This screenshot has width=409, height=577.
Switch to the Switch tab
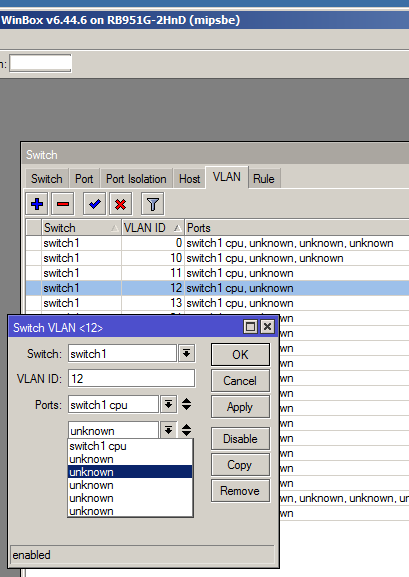point(47,179)
